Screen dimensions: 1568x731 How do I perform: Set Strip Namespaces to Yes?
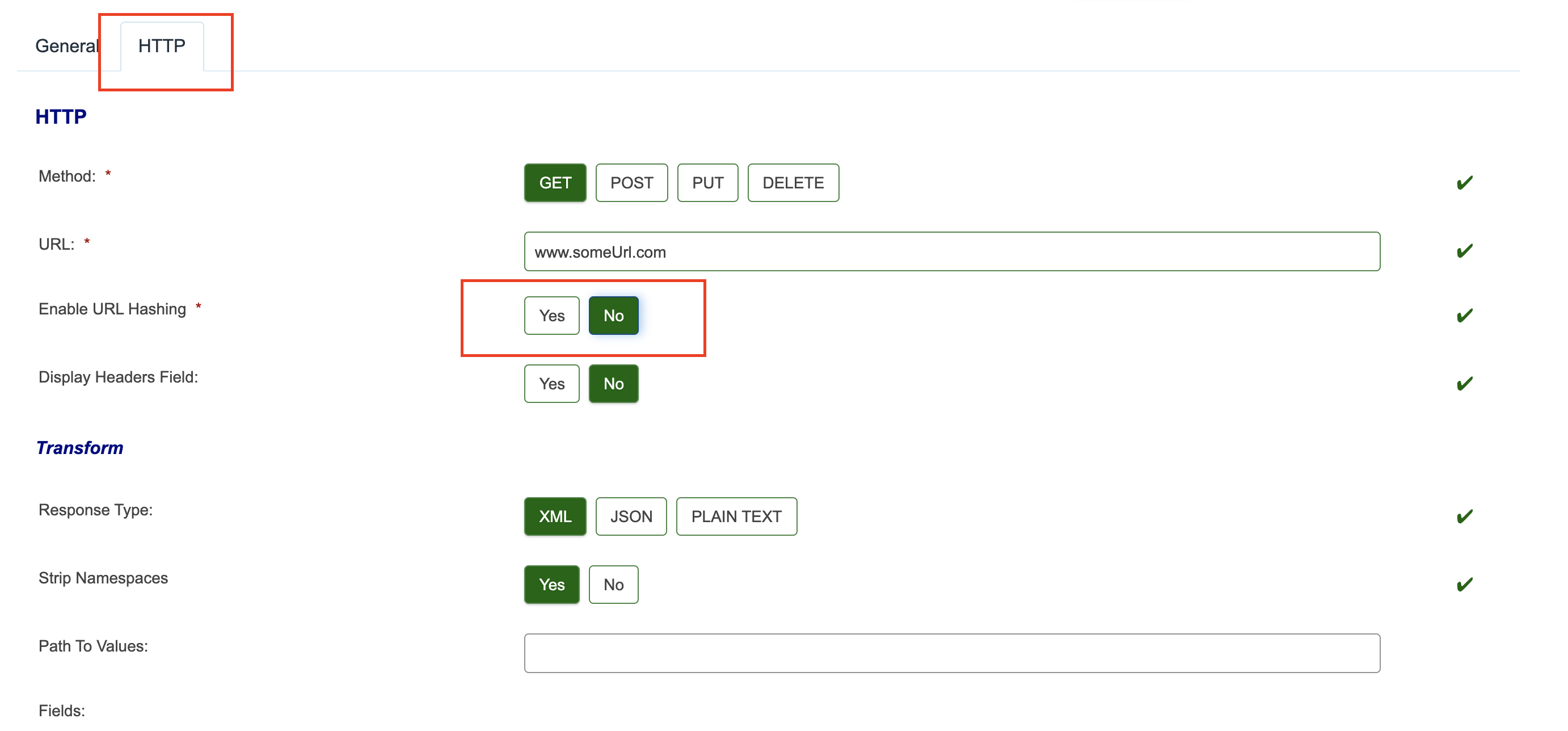[x=551, y=585]
